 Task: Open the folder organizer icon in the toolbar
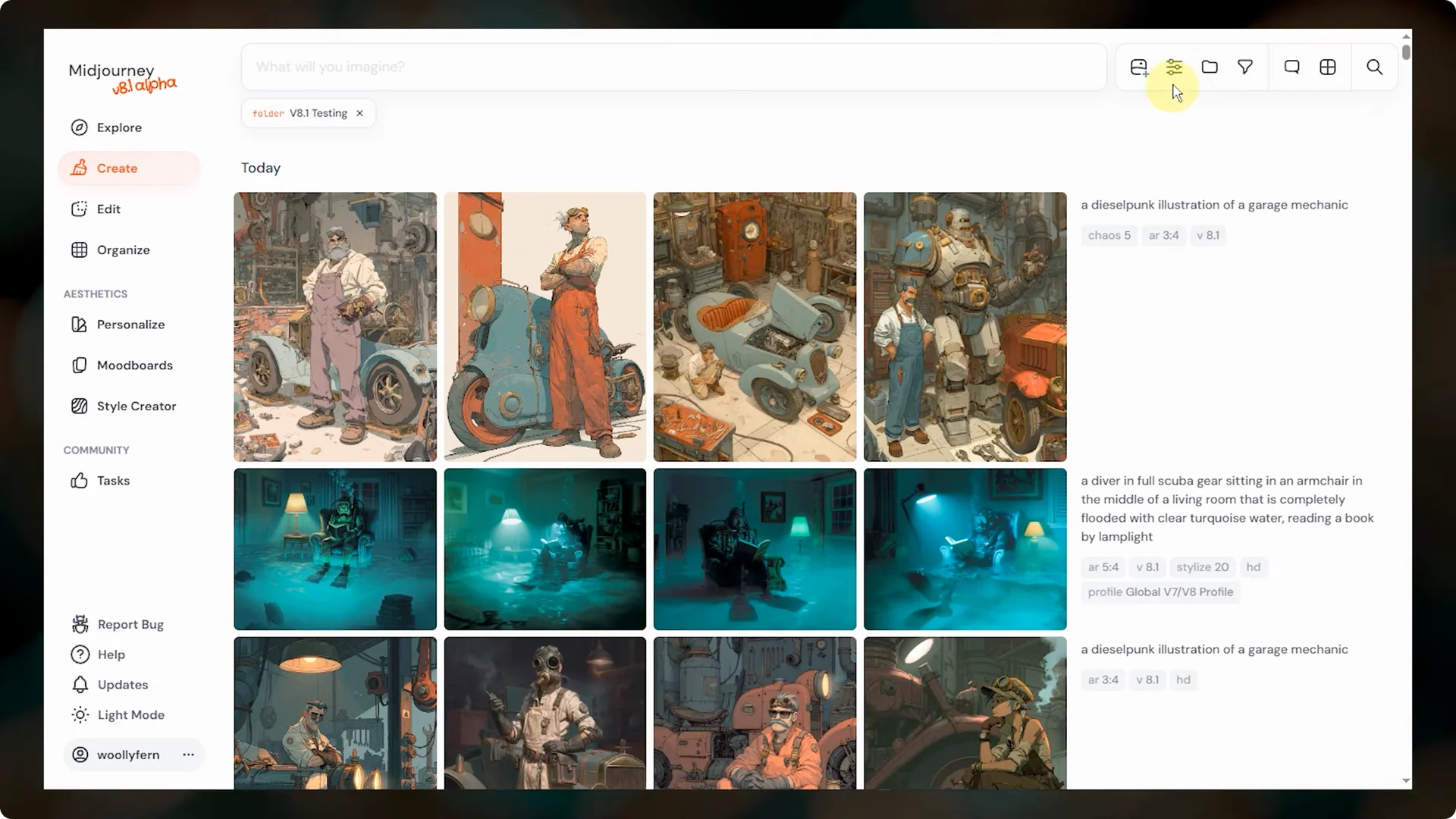(1210, 67)
